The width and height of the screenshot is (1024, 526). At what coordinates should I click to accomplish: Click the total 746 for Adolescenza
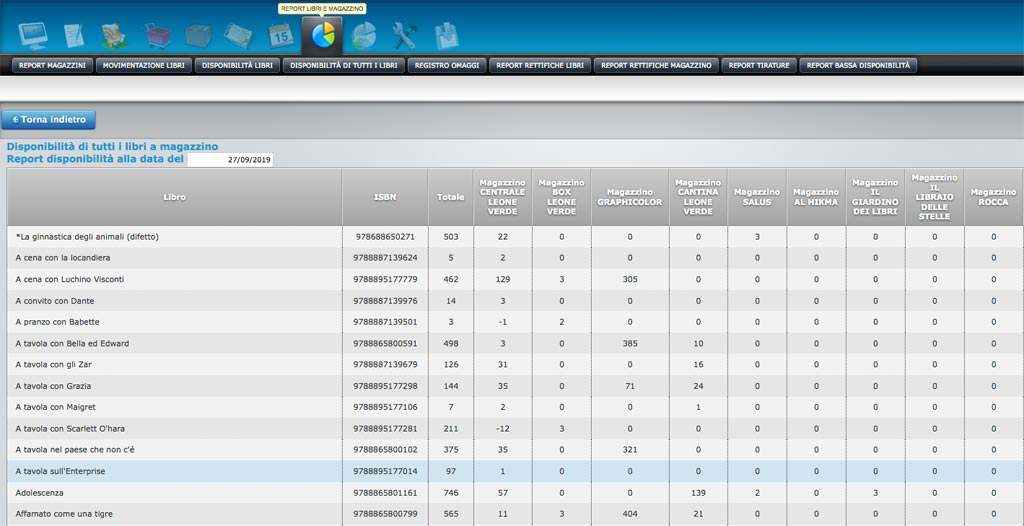tap(451, 493)
